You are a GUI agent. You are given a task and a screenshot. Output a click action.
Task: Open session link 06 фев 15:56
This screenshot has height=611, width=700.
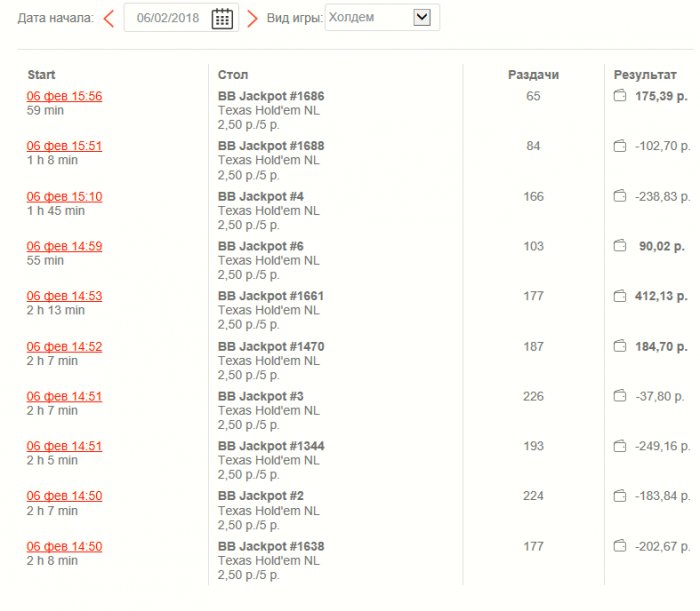coord(64,96)
